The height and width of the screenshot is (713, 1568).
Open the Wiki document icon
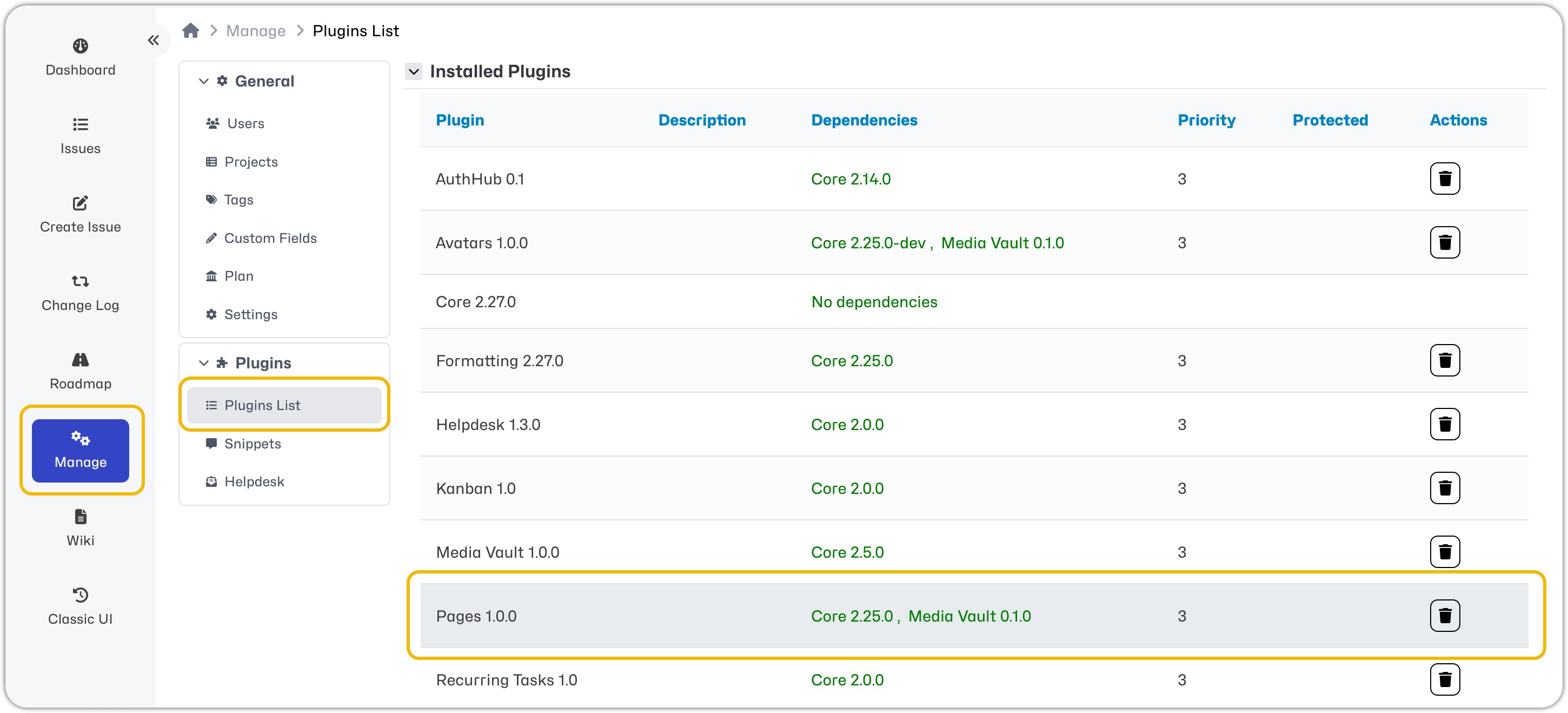coord(81,516)
